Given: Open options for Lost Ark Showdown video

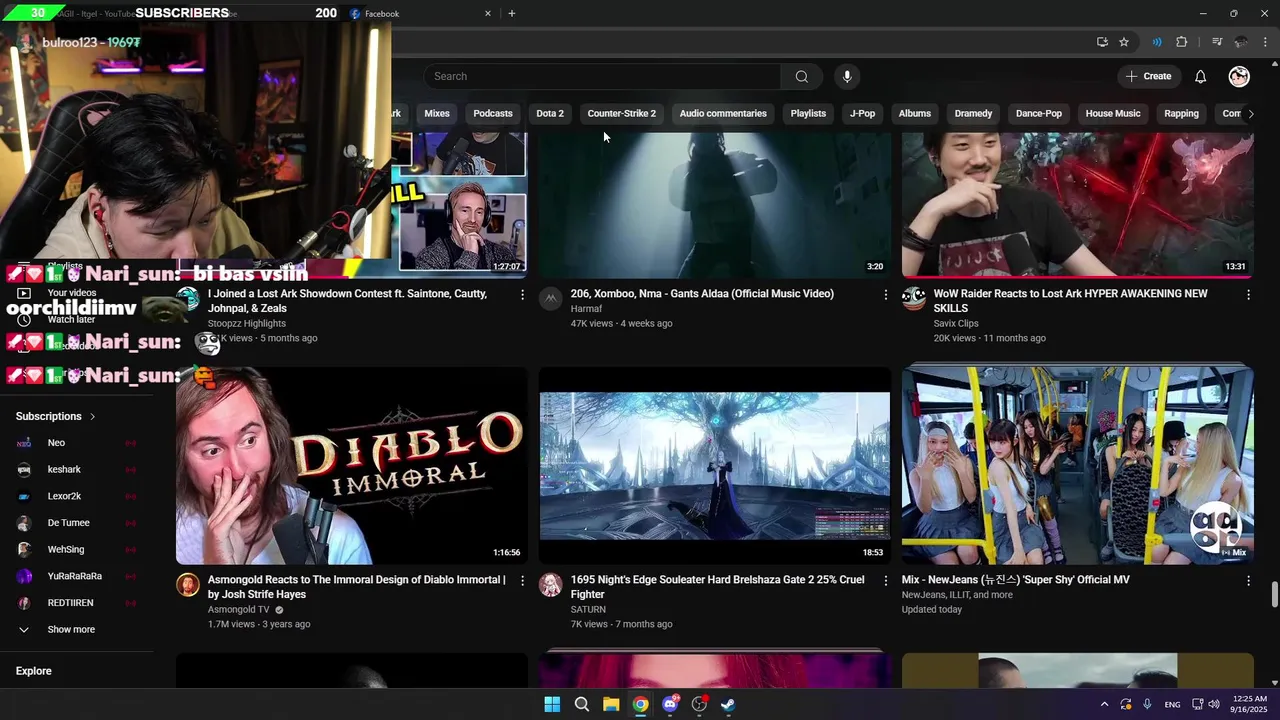Looking at the screenshot, I should tap(522, 295).
